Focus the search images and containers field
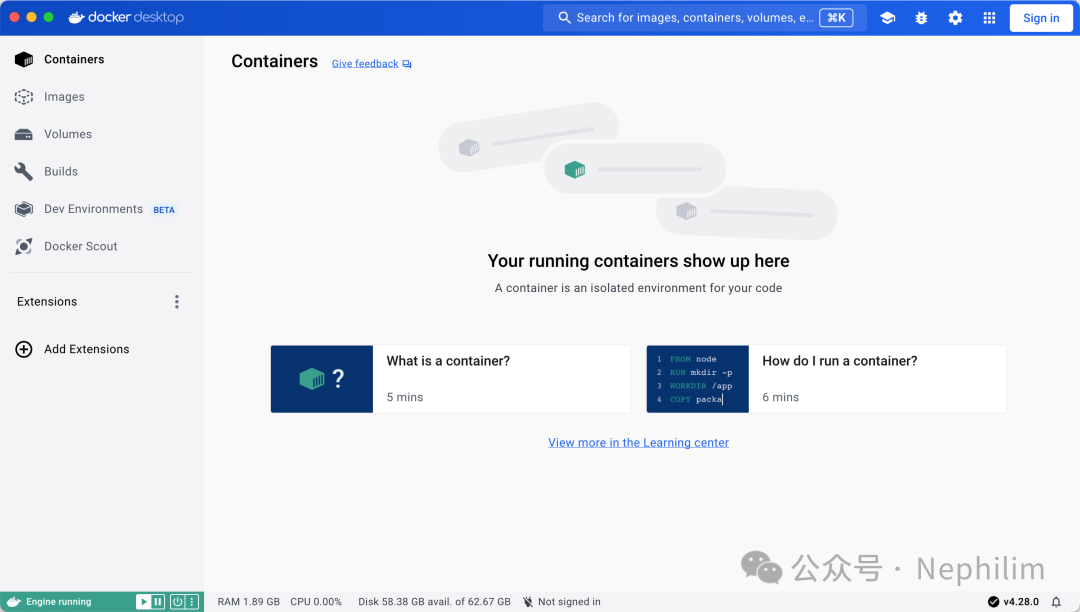1080x612 pixels. coord(705,18)
